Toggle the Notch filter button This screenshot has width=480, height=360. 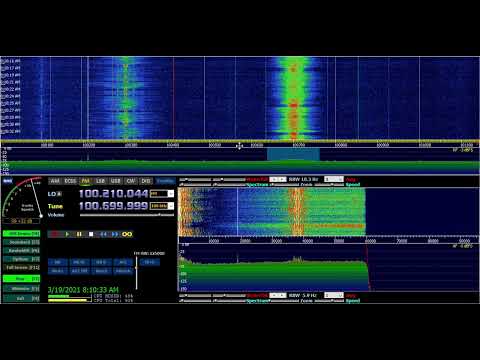(x=101, y=271)
